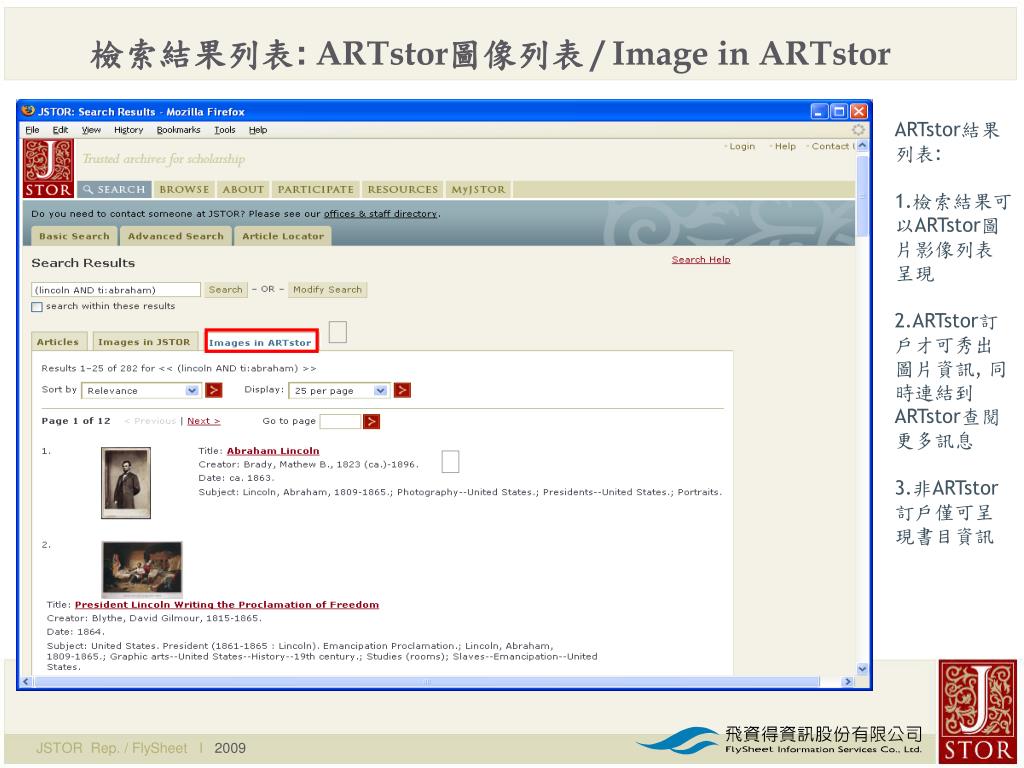
Task: Click the horizontal scrollbar thumb
Action: 428,682
